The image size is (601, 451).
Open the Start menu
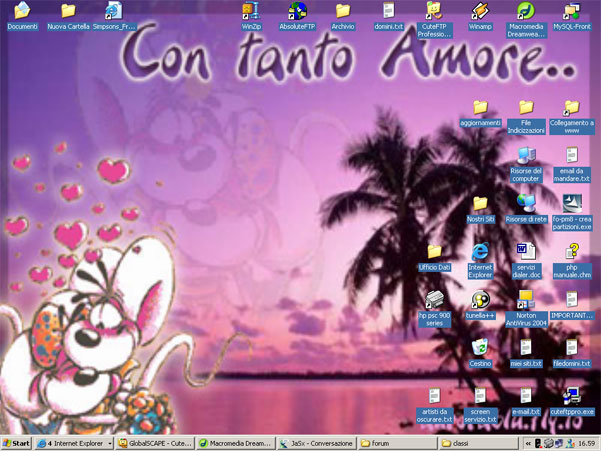click(x=16, y=443)
